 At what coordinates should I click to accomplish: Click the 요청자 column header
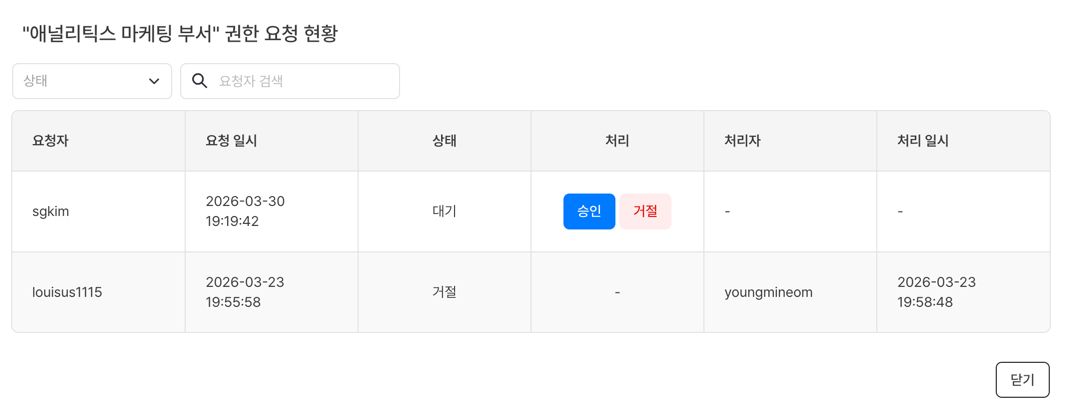(x=50, y=141)
